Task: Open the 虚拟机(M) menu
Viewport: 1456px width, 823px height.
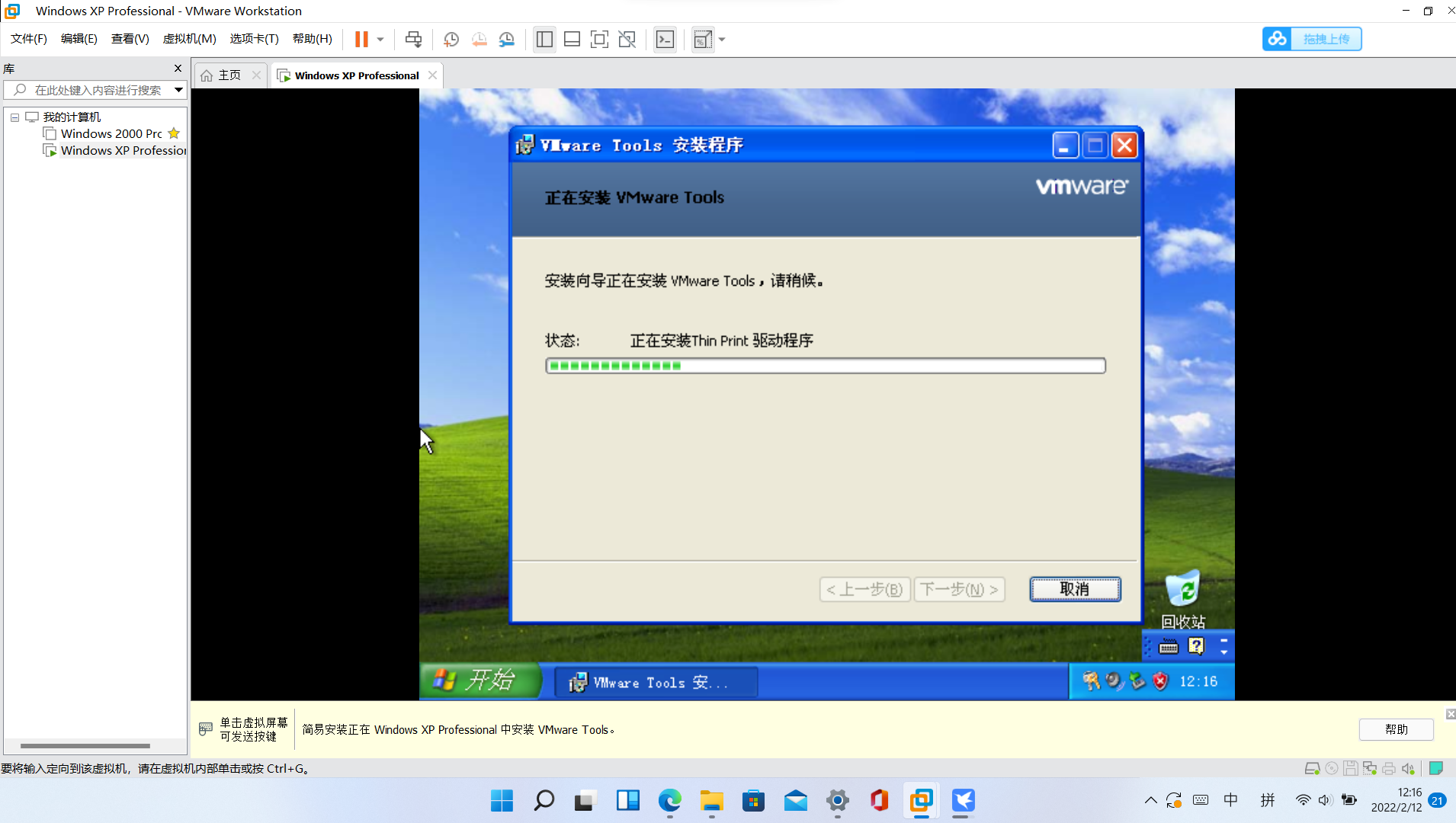Action: click(189, 39)
